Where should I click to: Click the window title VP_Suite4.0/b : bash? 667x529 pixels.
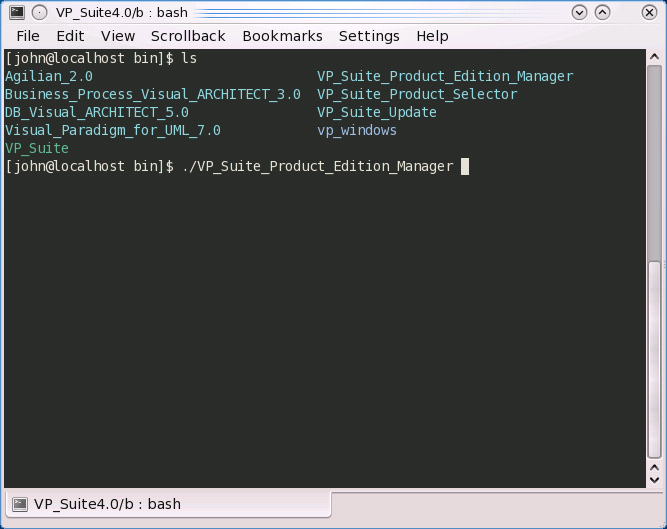[122, 13]
